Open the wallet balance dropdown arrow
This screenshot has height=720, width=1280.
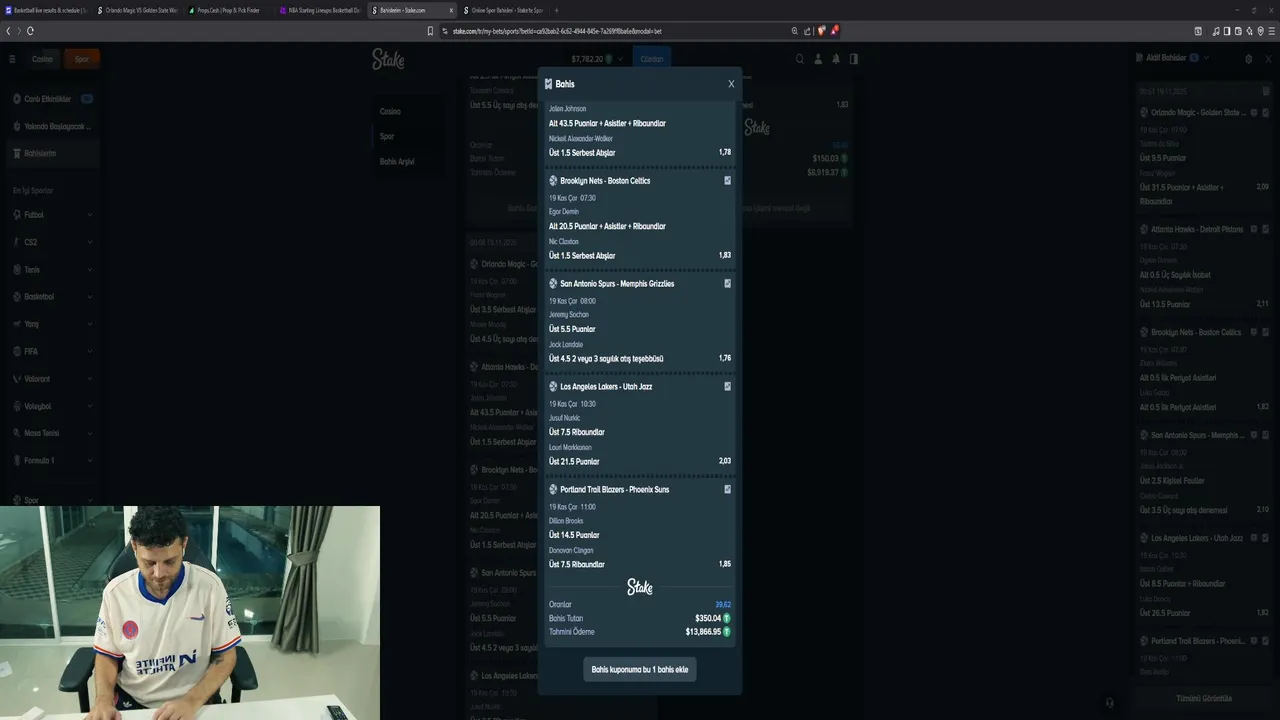coord(621,59)
